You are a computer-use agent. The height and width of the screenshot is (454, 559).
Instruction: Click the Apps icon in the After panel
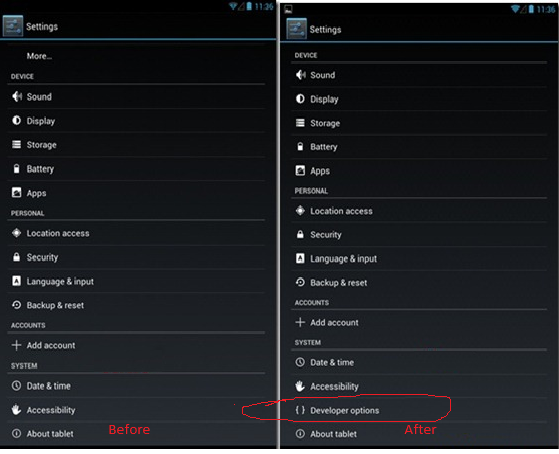point(300,170)
